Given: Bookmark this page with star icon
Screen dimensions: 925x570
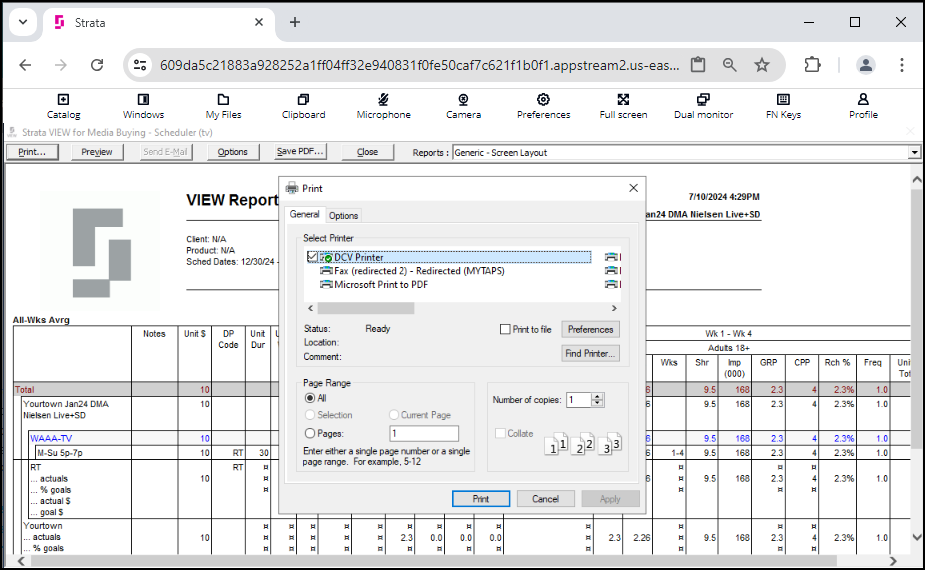Looking at the screenshot, I should (x=762, y=65).
